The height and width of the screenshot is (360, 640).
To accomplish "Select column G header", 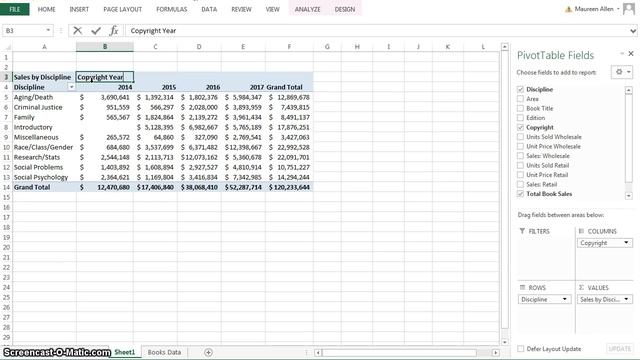I will (327, 47).
